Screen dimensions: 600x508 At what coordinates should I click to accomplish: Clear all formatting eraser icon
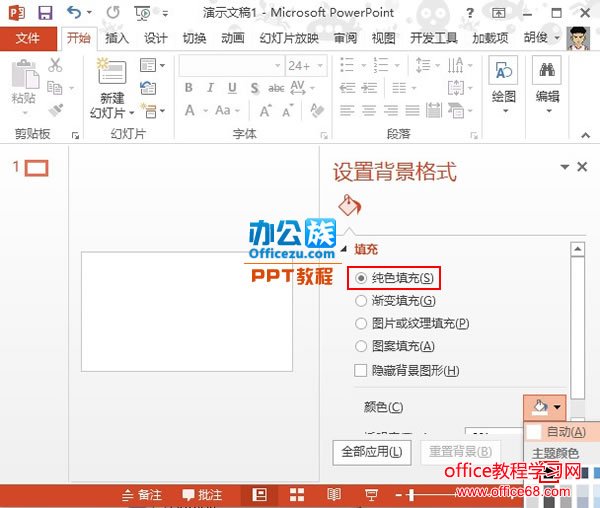(317, 111)
